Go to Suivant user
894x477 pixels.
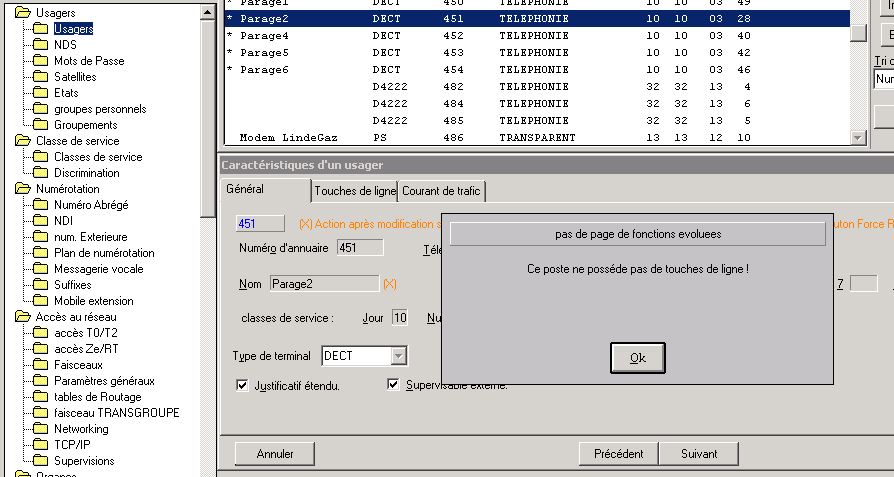tap(699, 454)
